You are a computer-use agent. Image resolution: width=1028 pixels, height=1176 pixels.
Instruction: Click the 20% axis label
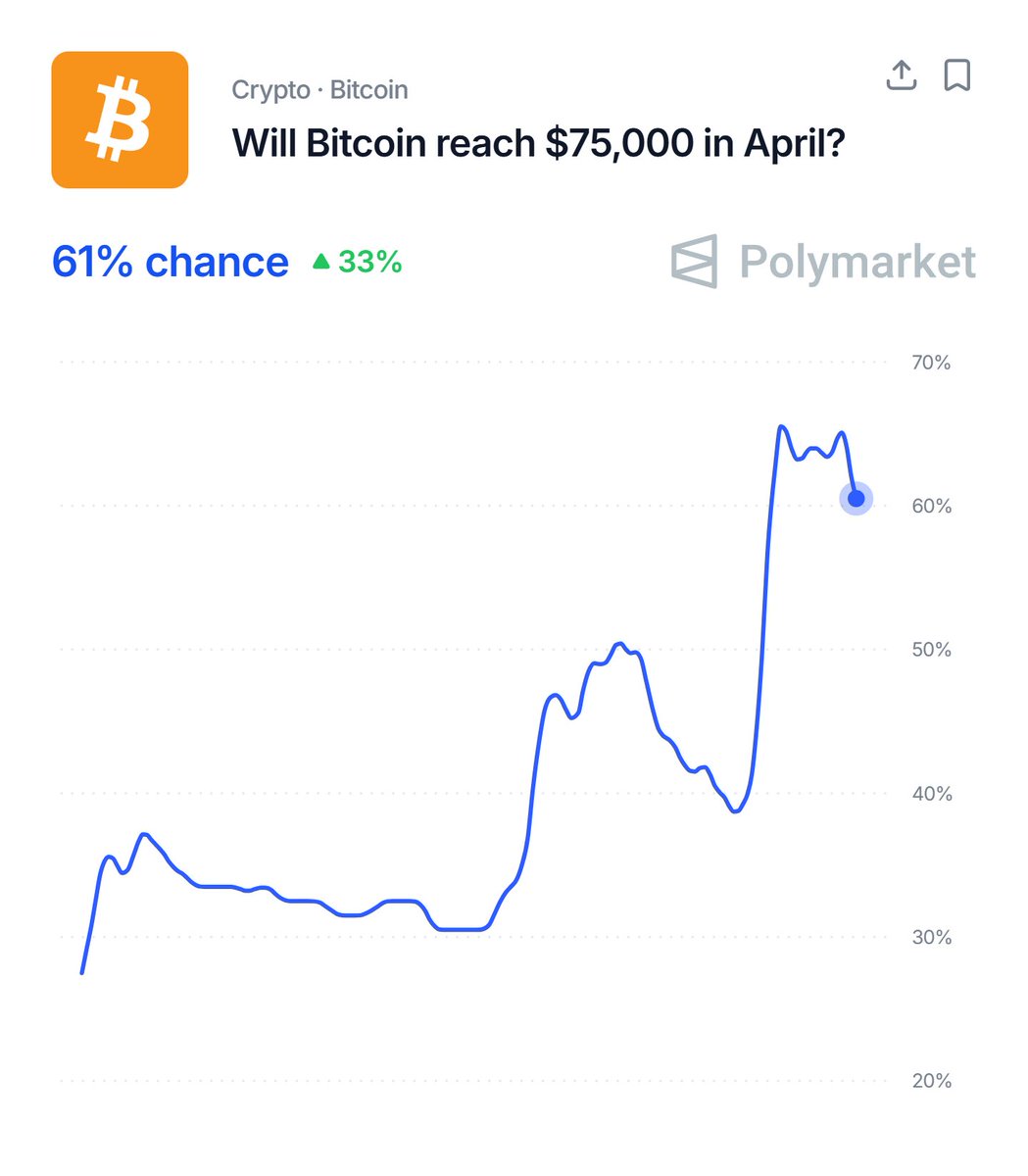click(x=931, y=1081)
